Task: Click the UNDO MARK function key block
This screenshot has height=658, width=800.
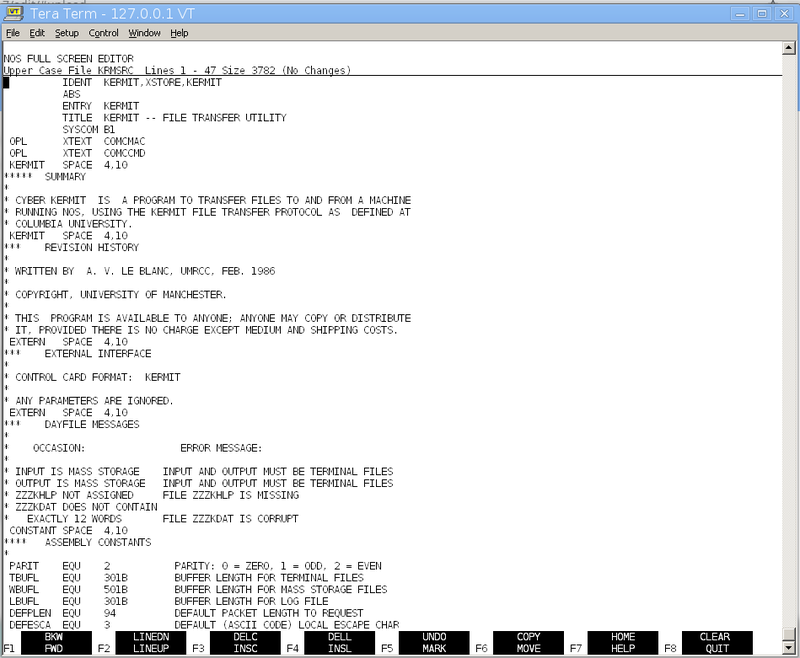Action: coord(434,643)
